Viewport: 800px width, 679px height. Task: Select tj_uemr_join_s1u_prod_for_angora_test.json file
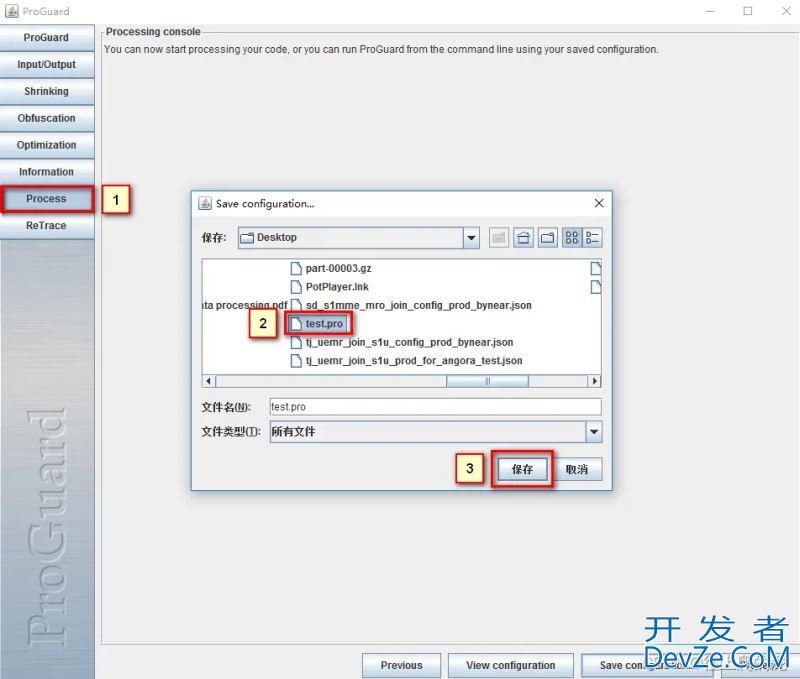click(406, 361)
